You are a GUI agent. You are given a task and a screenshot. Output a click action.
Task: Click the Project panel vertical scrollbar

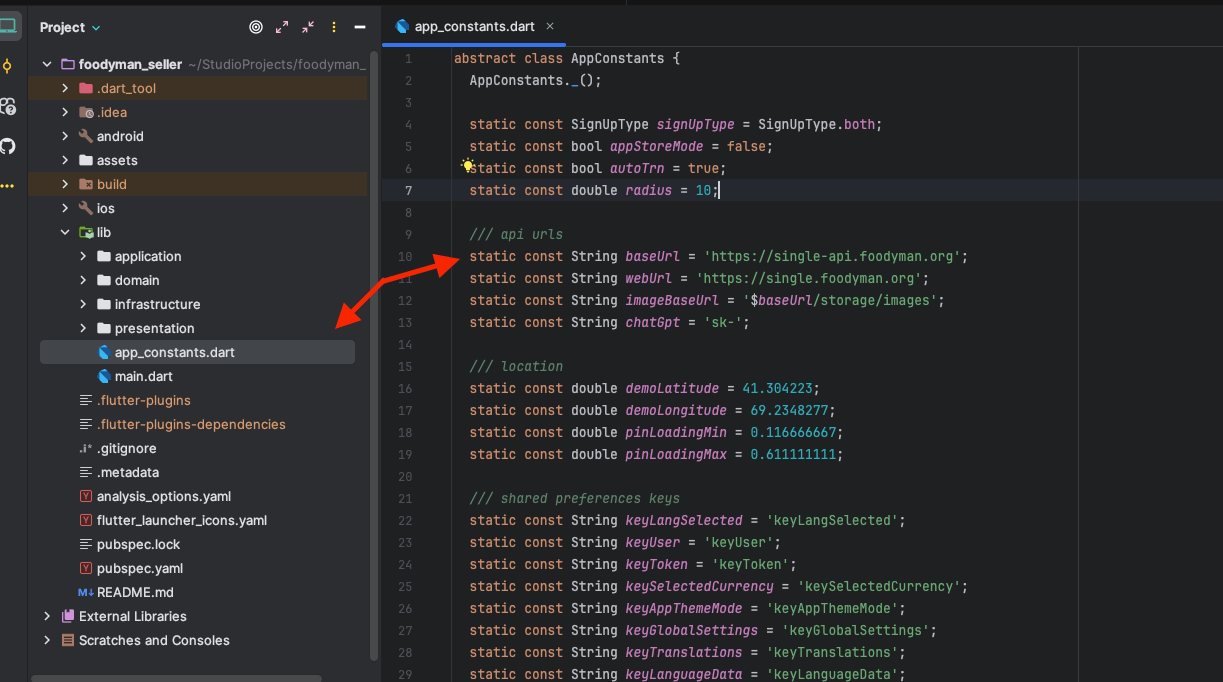point(374,350)
